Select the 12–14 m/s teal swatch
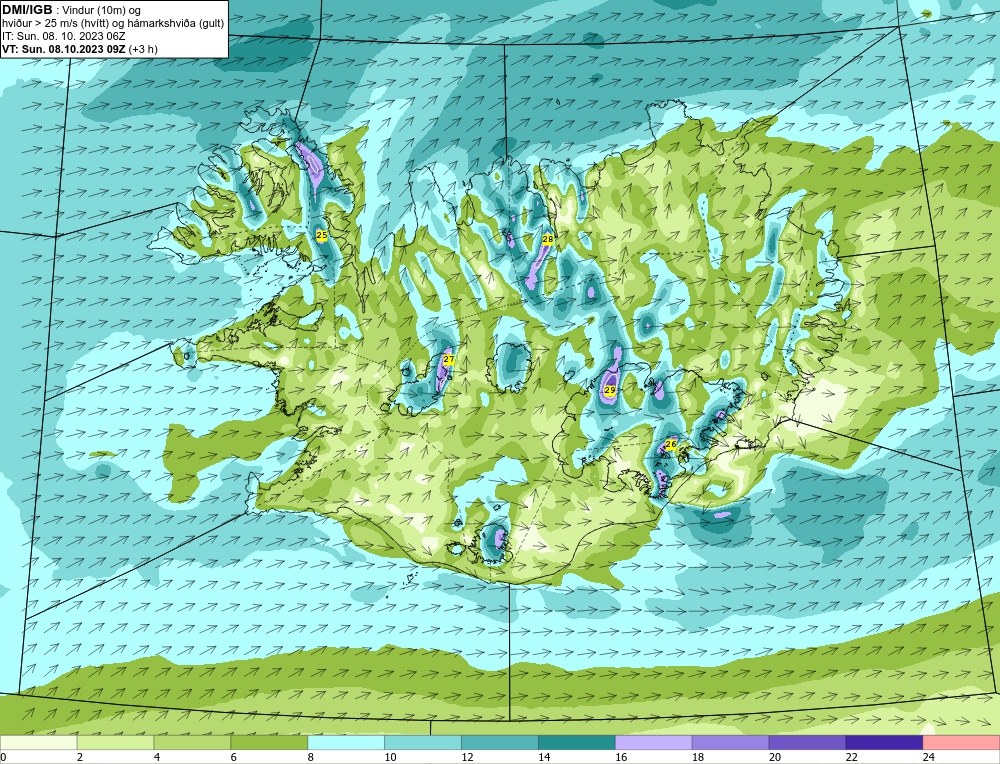The width and height of the screenshot is (1000, 764). [x=500, y=743]
